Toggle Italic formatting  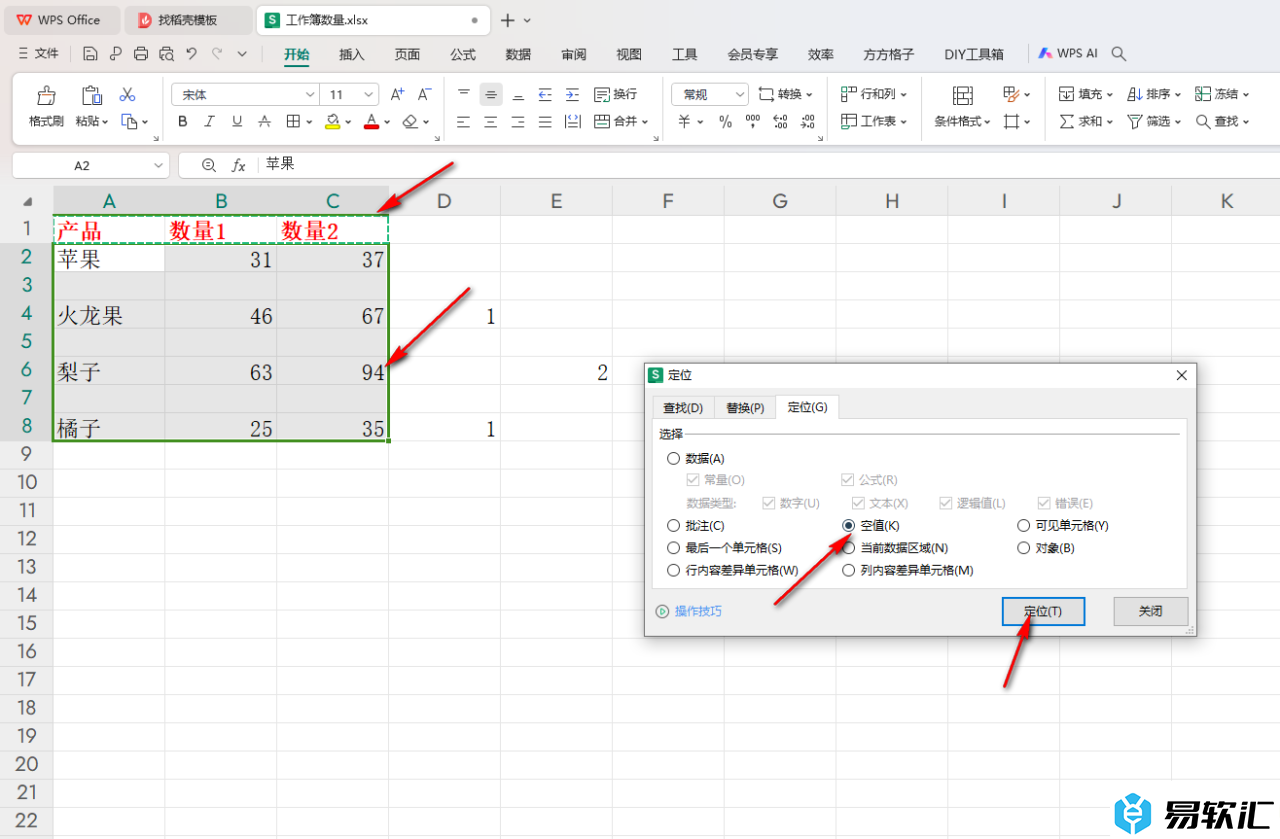point(209,122)
